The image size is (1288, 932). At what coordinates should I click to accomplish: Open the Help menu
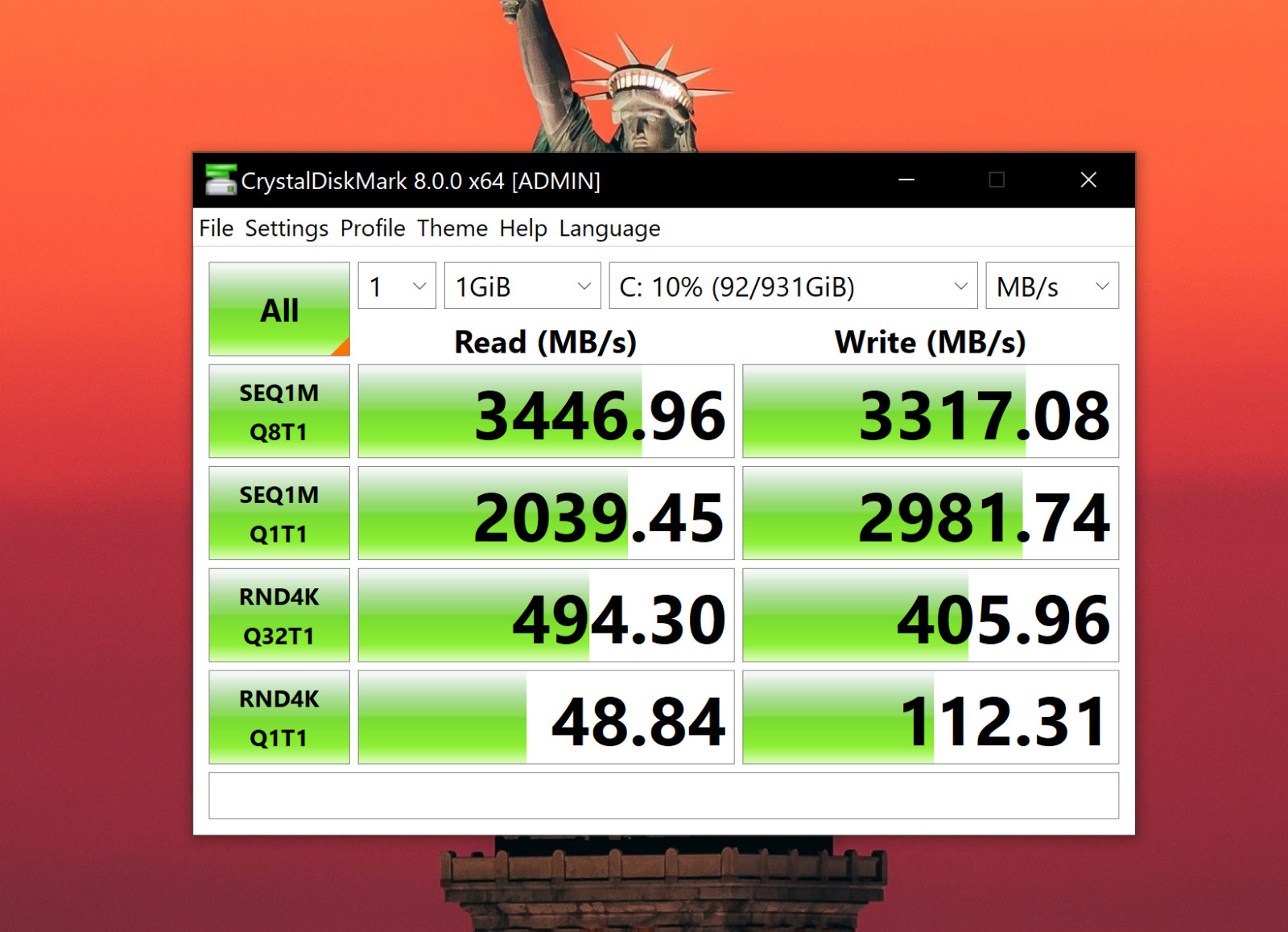pos(523,229)
